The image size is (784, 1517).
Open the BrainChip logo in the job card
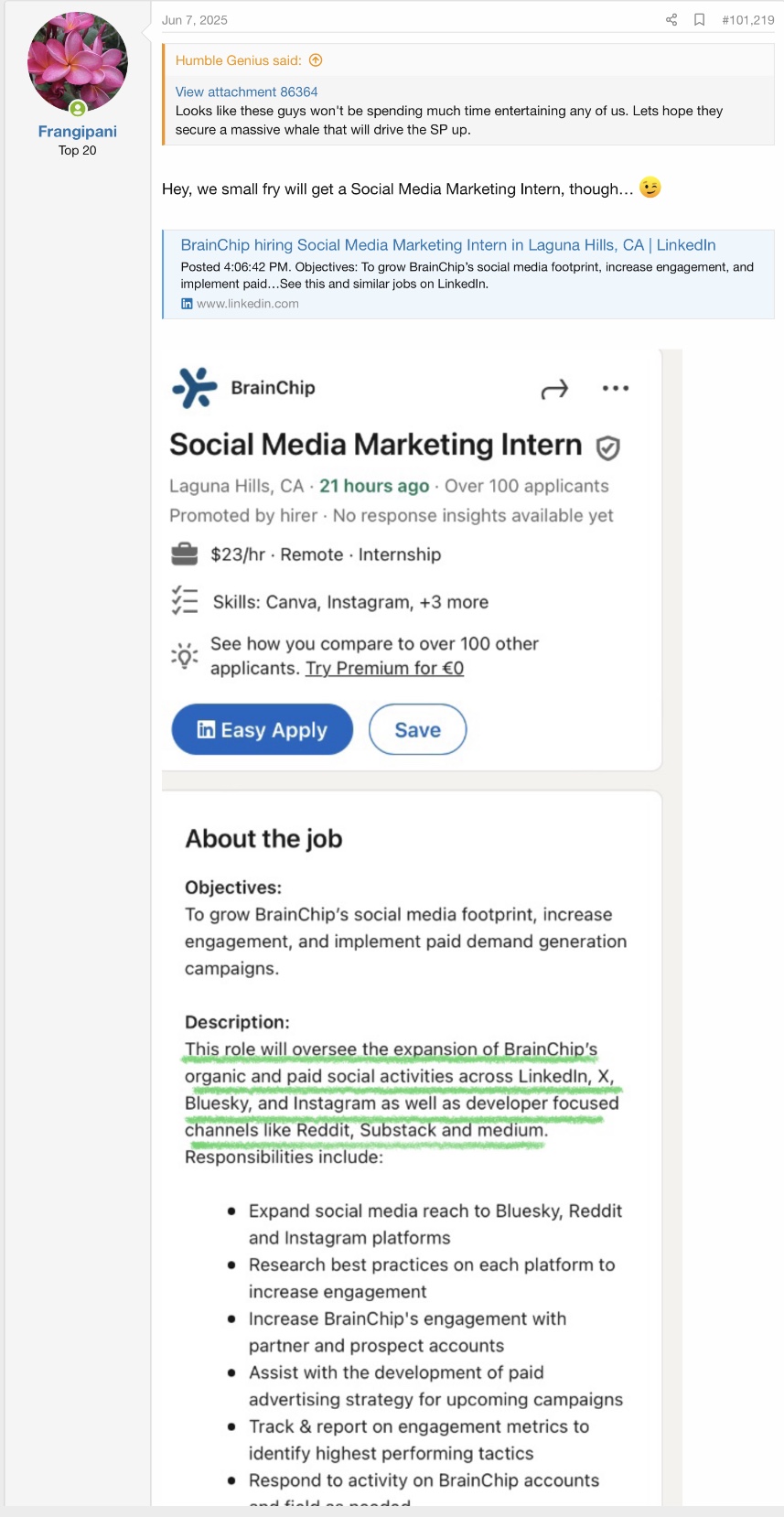coord(195,388)
